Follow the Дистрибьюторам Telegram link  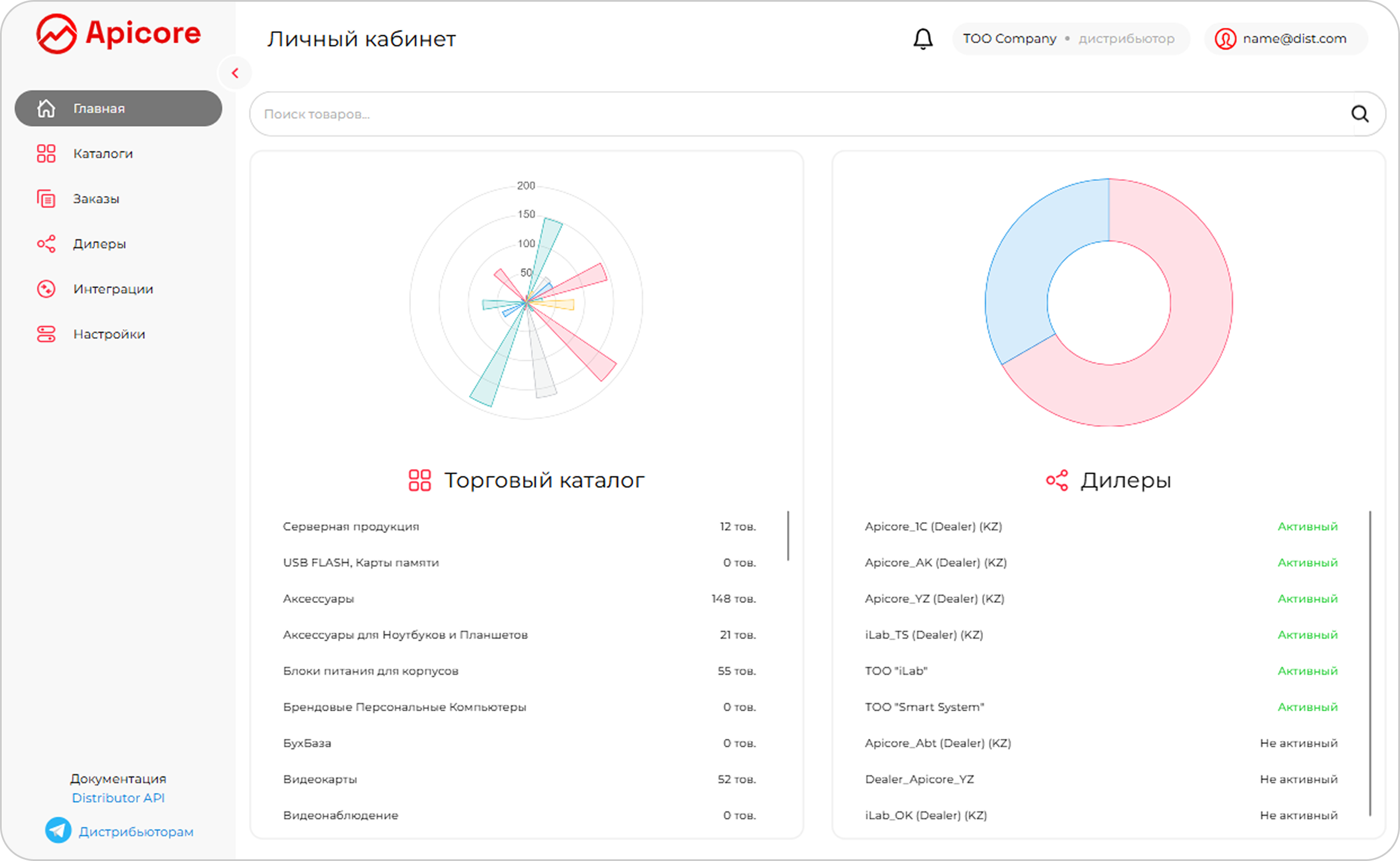(x=136, y=832)
